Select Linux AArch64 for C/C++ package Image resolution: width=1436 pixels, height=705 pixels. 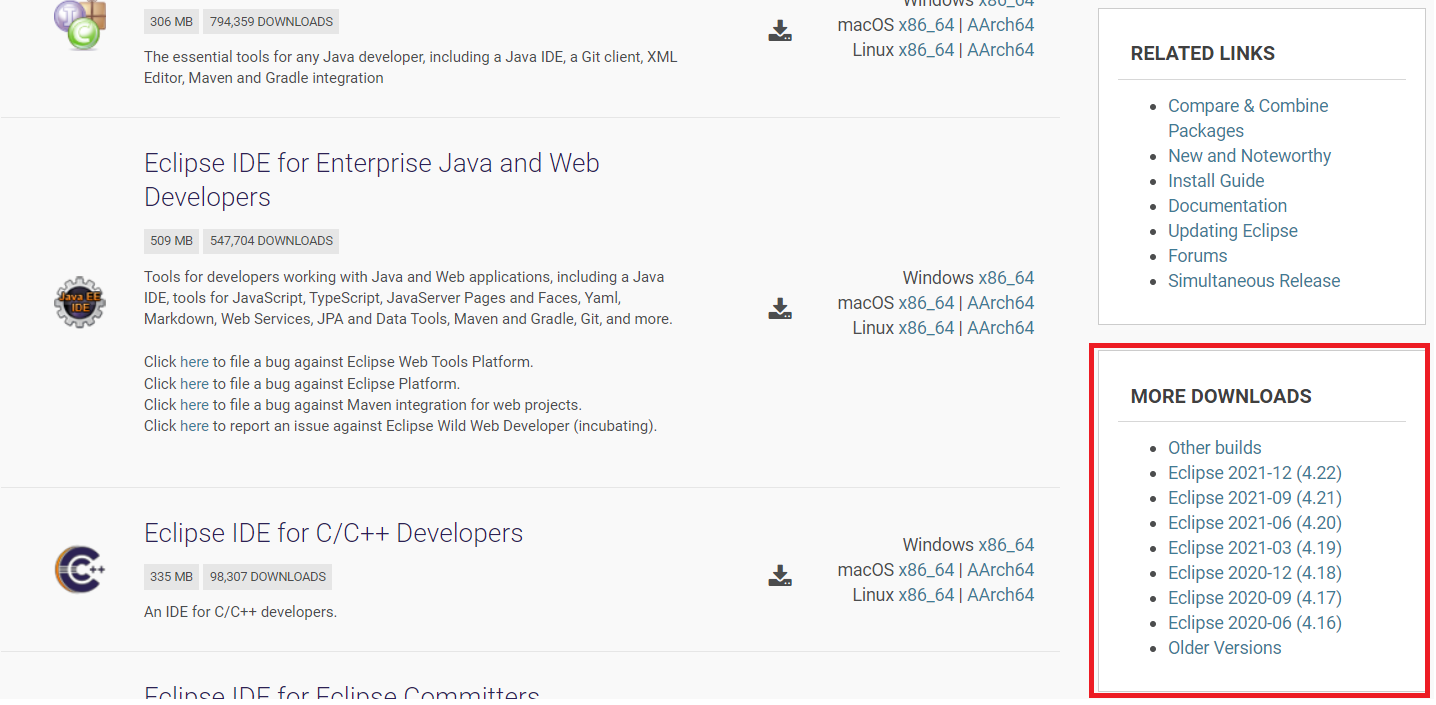coord(1001,595)
